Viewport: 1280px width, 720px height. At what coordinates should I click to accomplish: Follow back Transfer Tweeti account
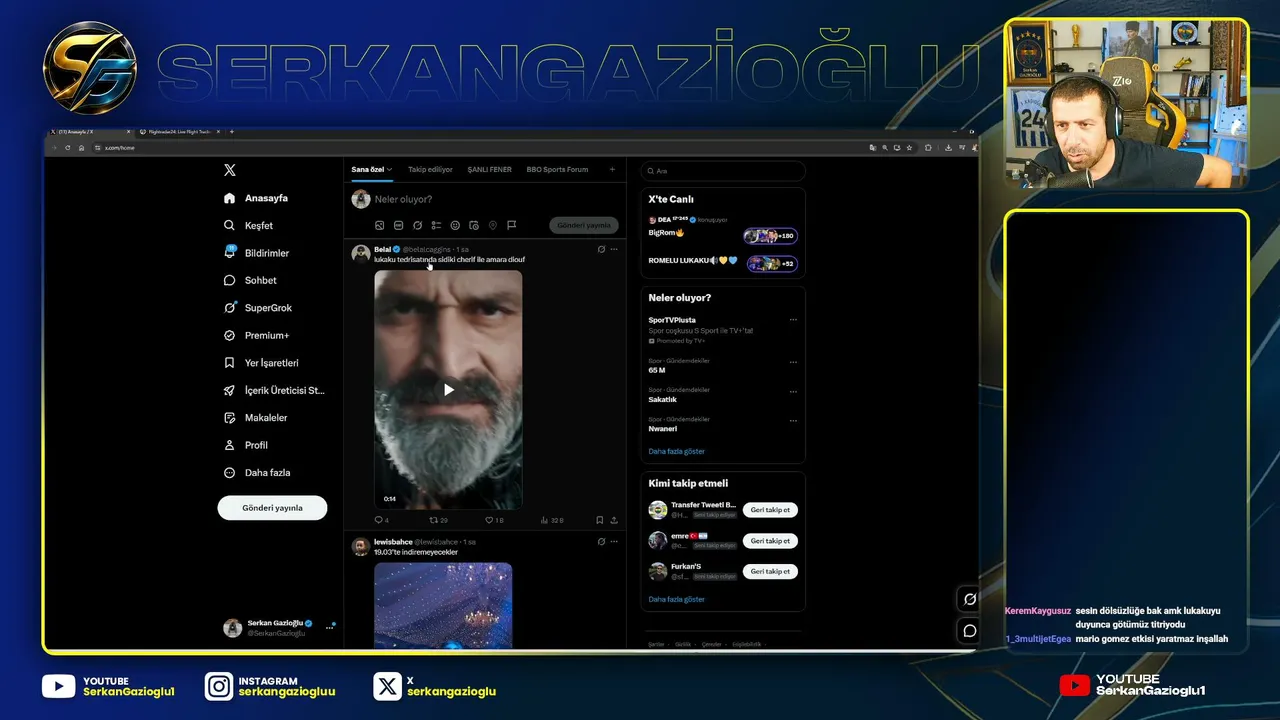[770, 510]
